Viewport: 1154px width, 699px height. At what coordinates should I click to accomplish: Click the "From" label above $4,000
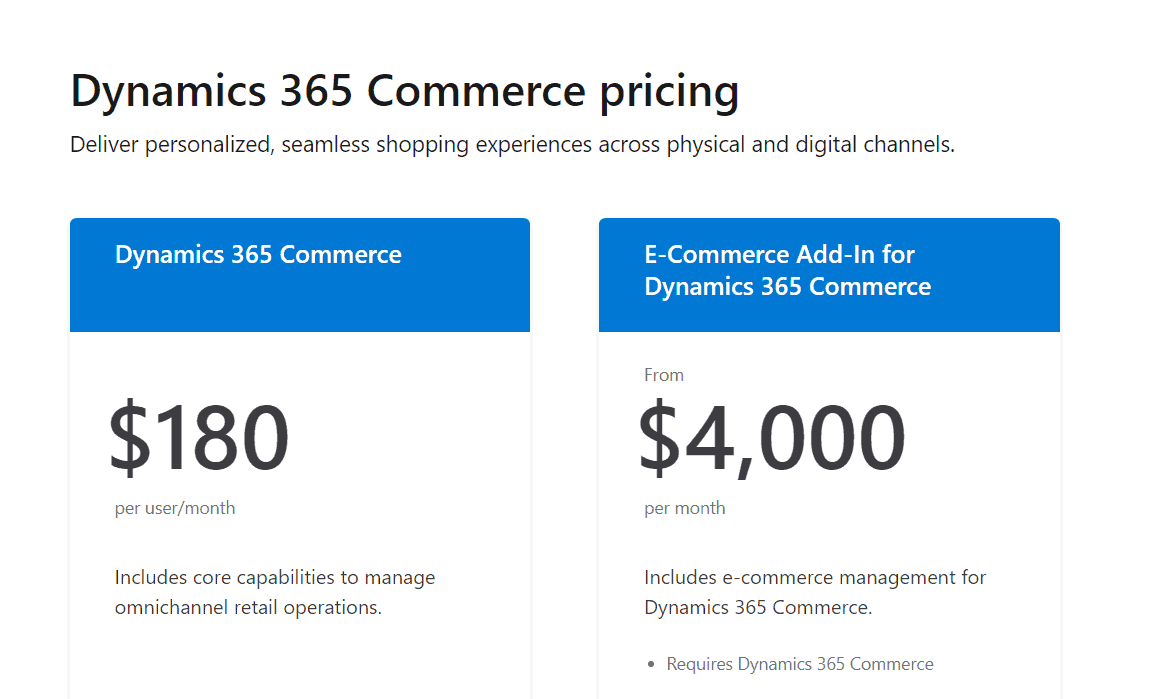(x=664, y=375)
